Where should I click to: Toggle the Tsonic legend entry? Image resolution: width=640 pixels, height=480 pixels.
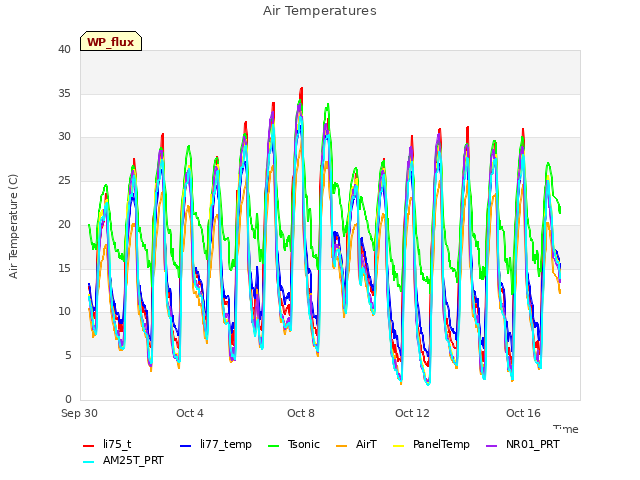pyautogui.click(x=293, y=444)
